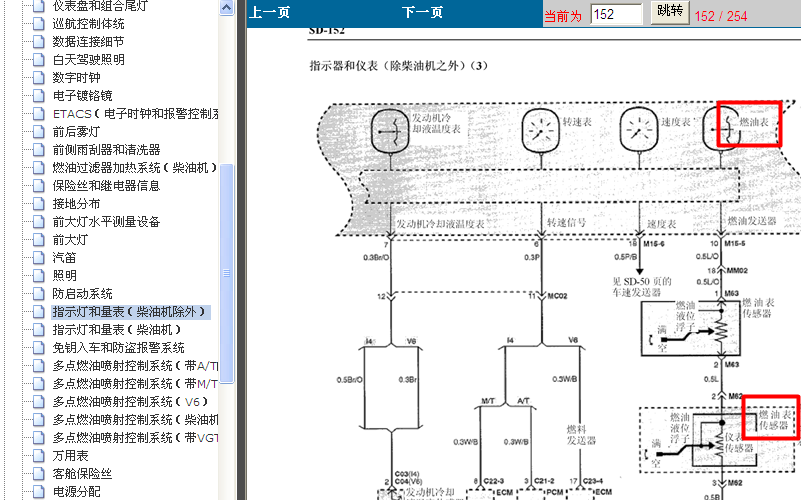Screen dimensions: 801x500
Task: Open 接地分布 item
Action: click(x=76, y=204)
